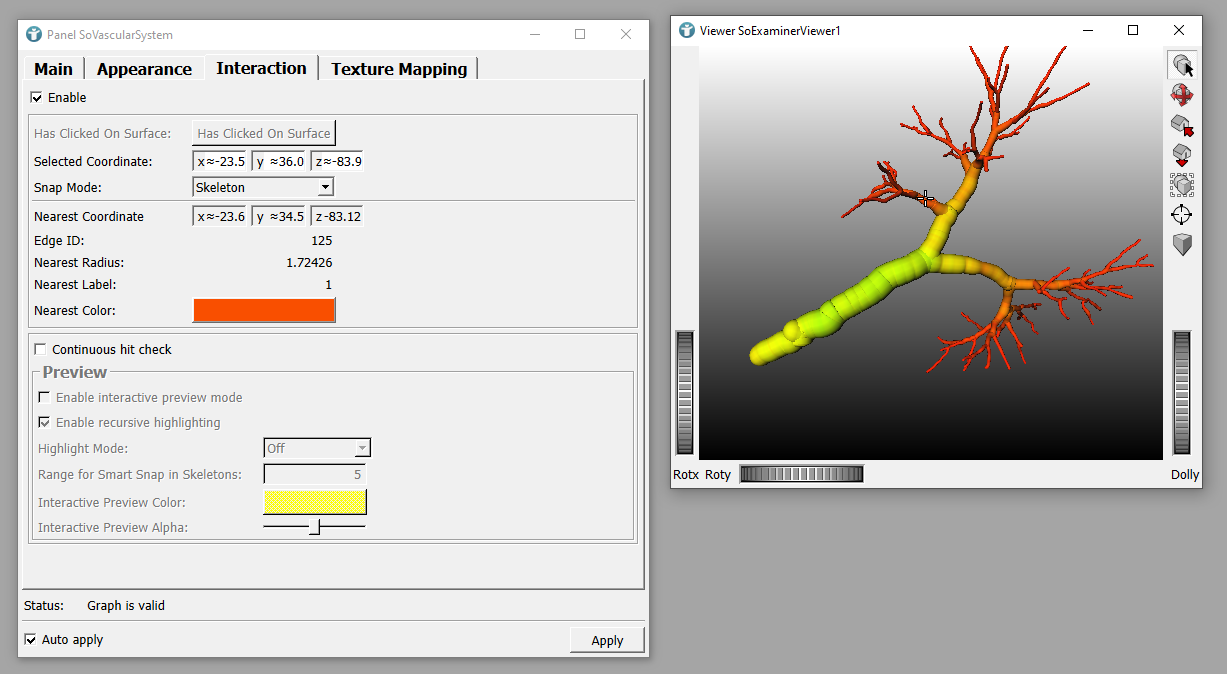Open the Texture Mapping tab

[x=399, y=69]
